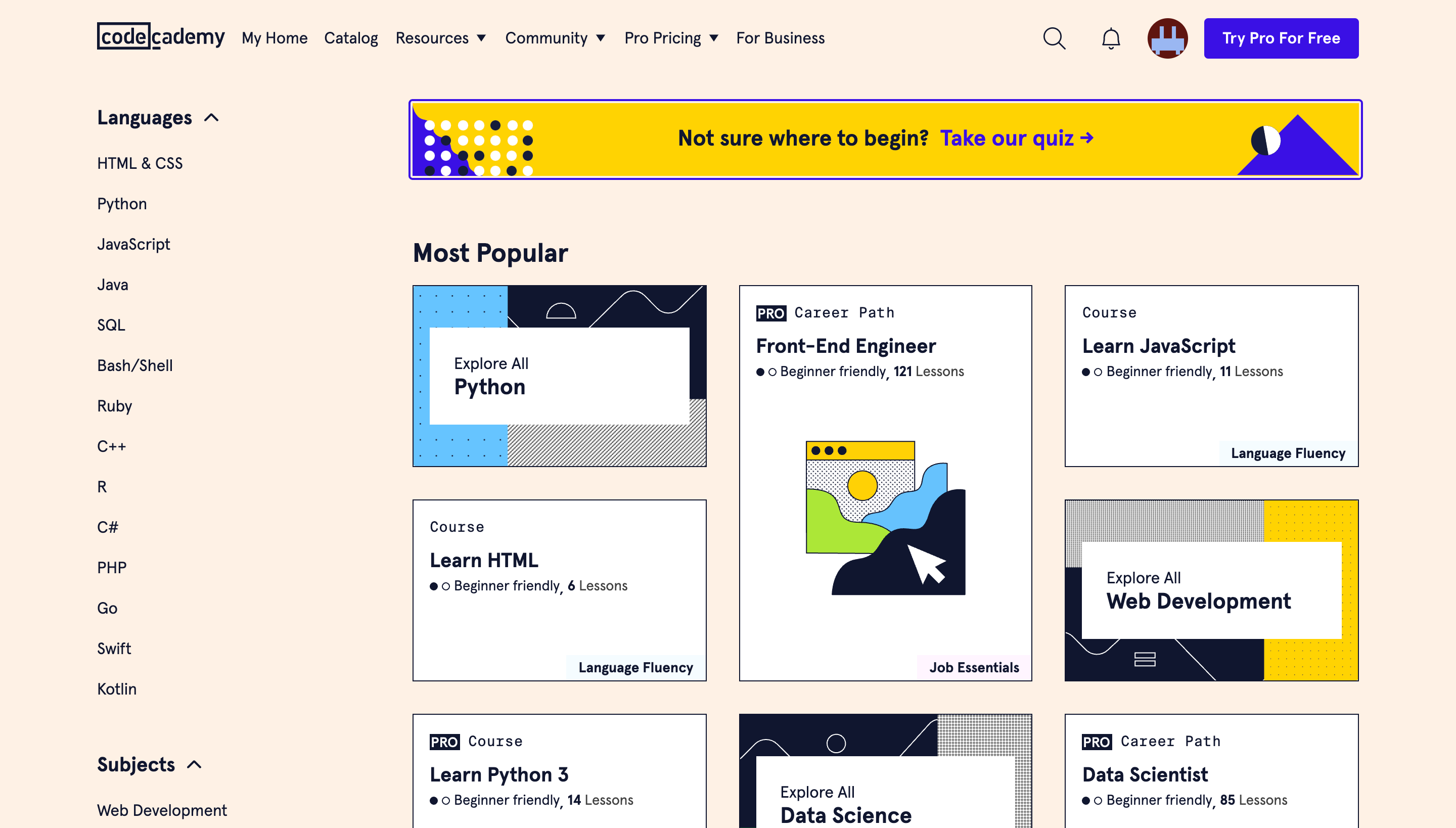This screenshot has height=828, width=1456.
Task: Open the search feature
Action: (x=1054, y=38)
